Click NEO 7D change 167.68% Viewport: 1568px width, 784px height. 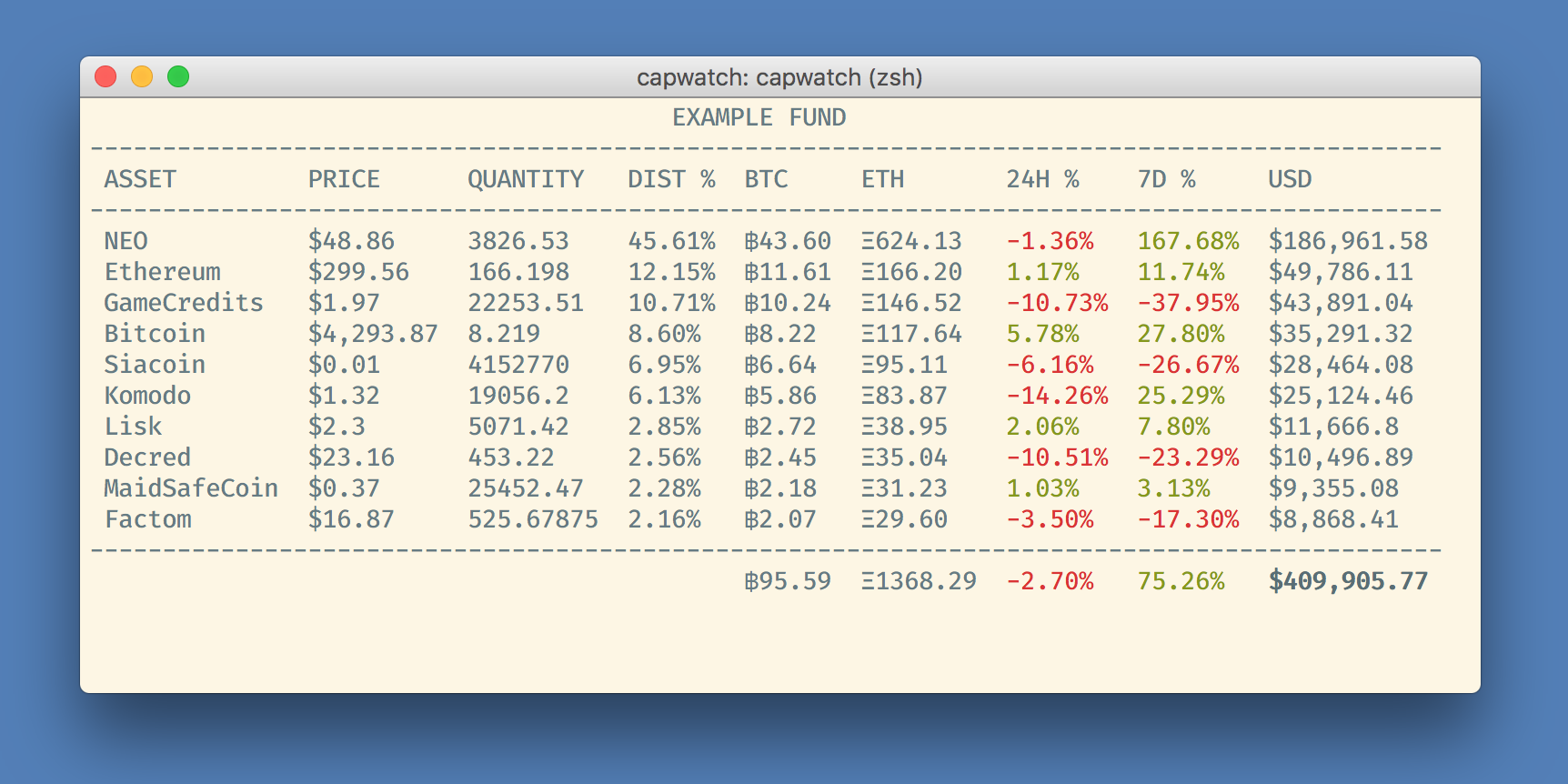pyautogui.click(x=1189, y=241)
